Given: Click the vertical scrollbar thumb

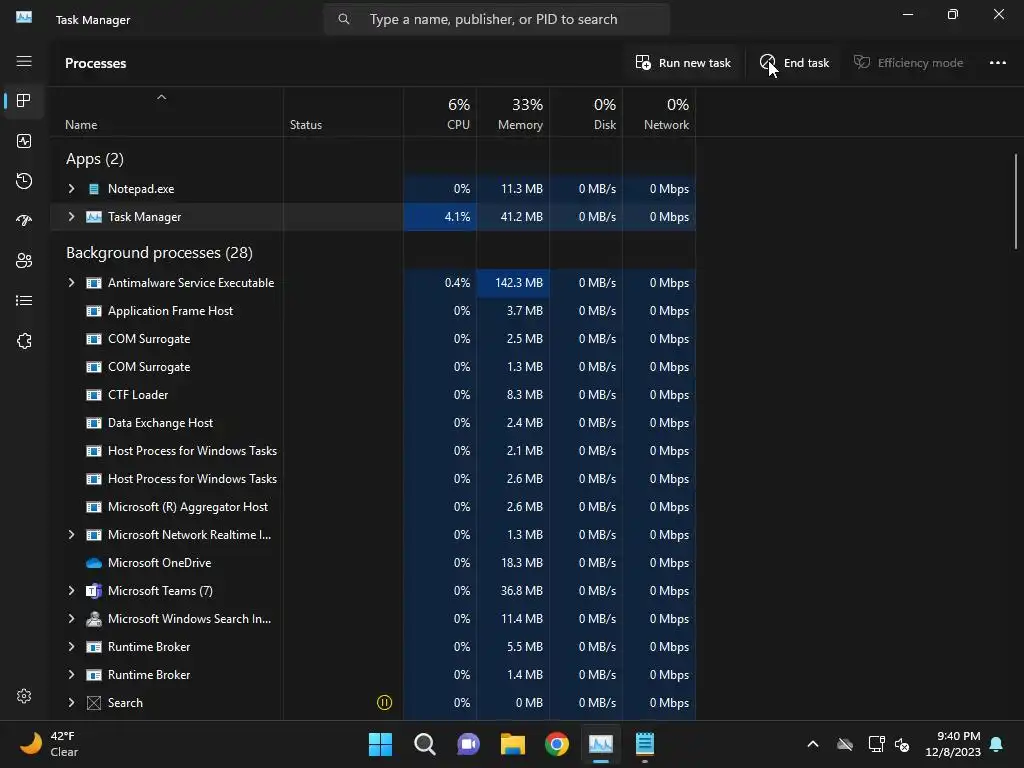Looking at the screenshot, I should pos(1016,201).
